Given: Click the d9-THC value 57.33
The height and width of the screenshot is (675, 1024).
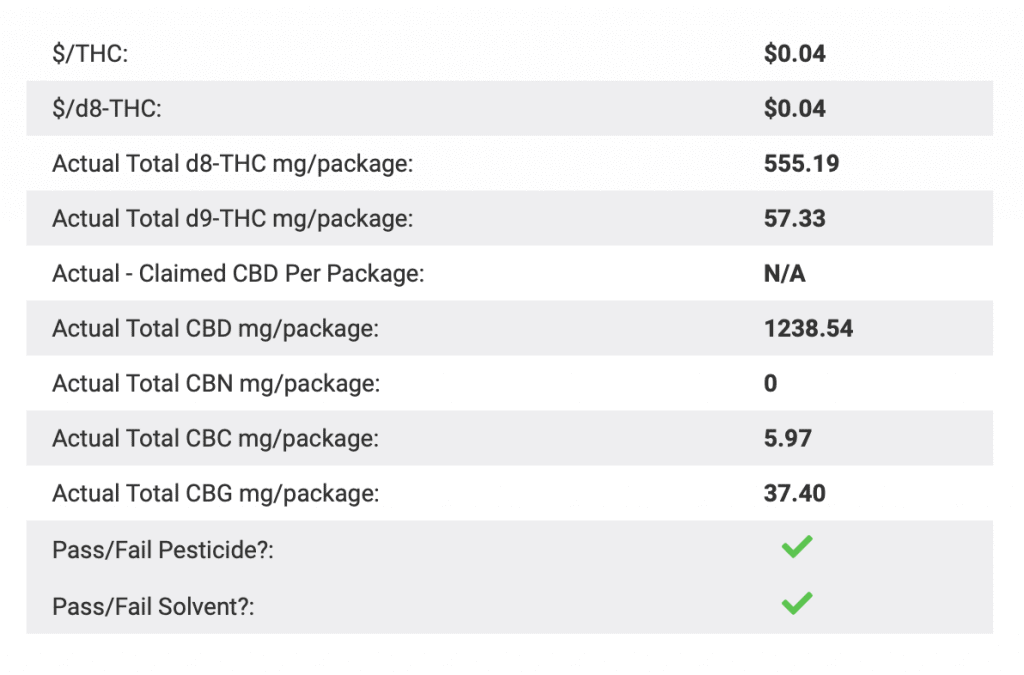Looking at the screenshot, I should point(795,218).
